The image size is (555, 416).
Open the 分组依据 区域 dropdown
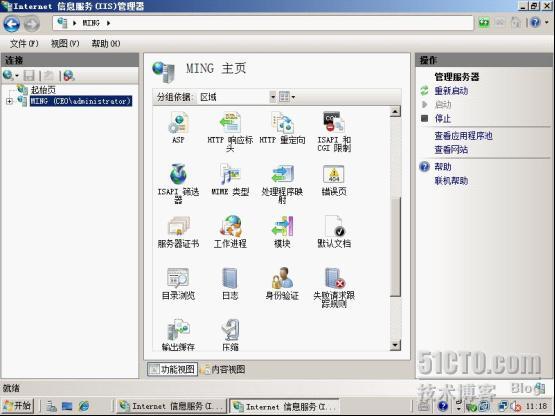coord(273,97)
